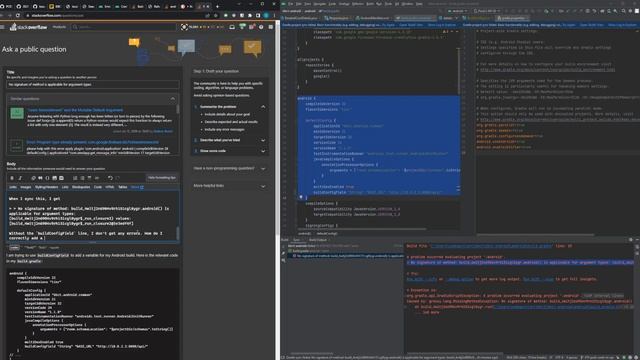Select the Code formatting help tab
Viewport: 640px width, 360px height.
pos(98,187)
